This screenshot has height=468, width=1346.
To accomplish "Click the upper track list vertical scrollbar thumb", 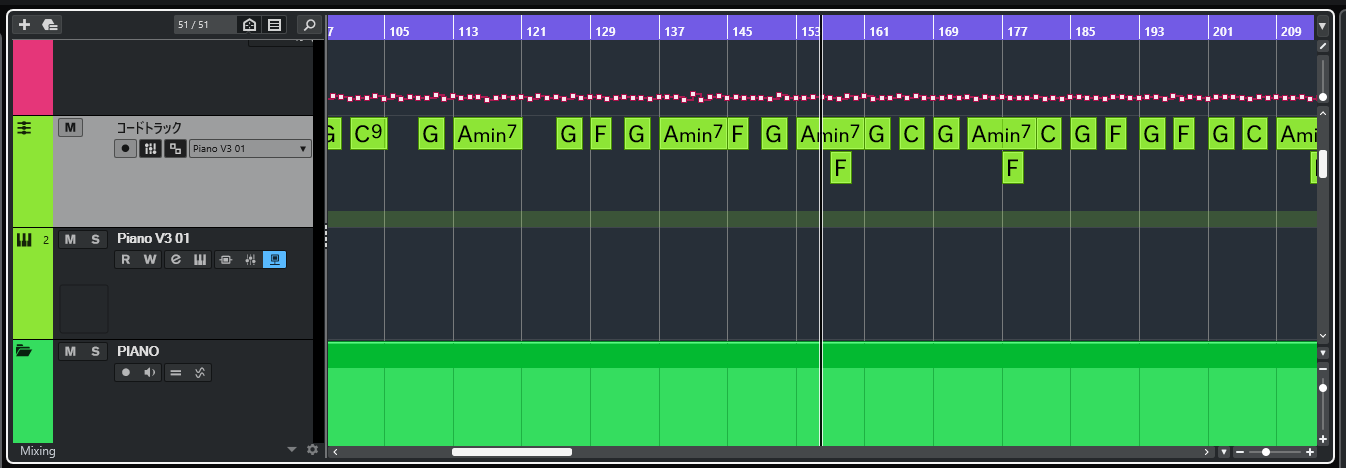I will [1323, 164].
